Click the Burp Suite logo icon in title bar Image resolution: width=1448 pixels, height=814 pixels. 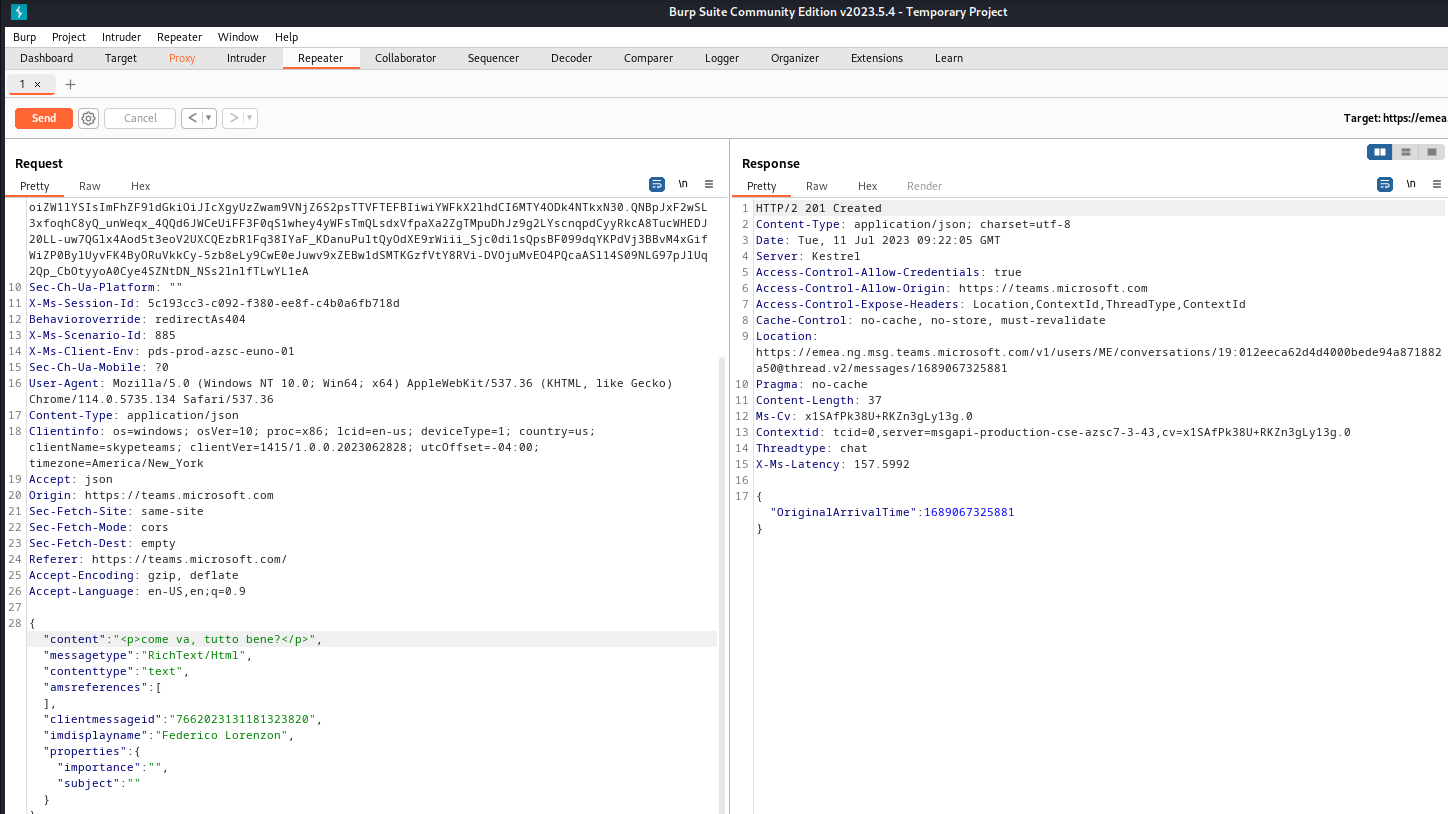click(x=19, y=12)
